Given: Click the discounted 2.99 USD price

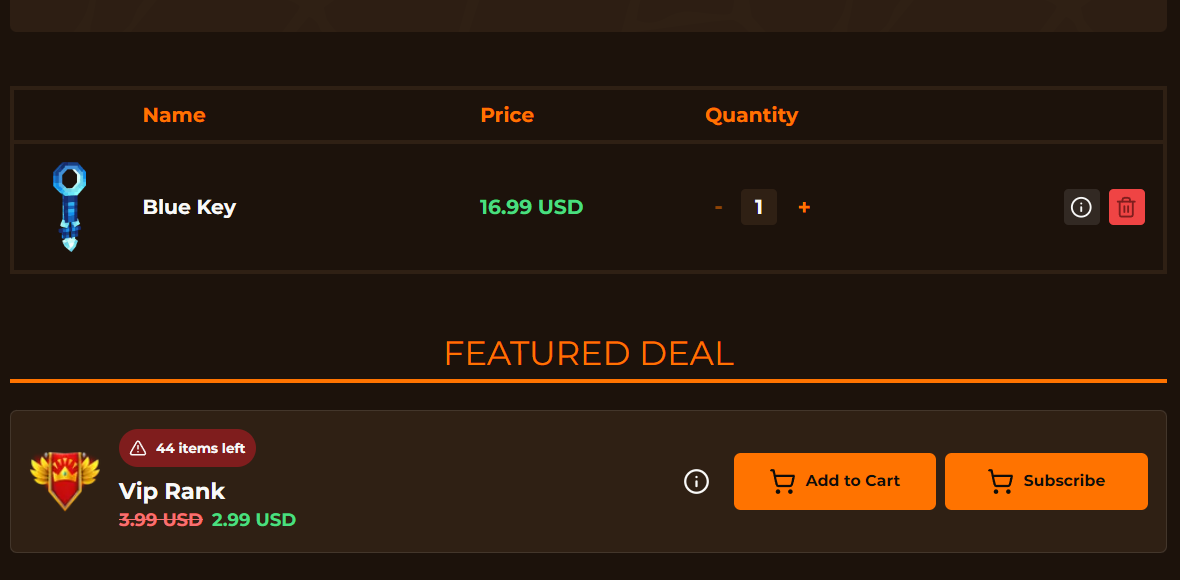Looking at the screenshot, I should click(x=254, y=519).
